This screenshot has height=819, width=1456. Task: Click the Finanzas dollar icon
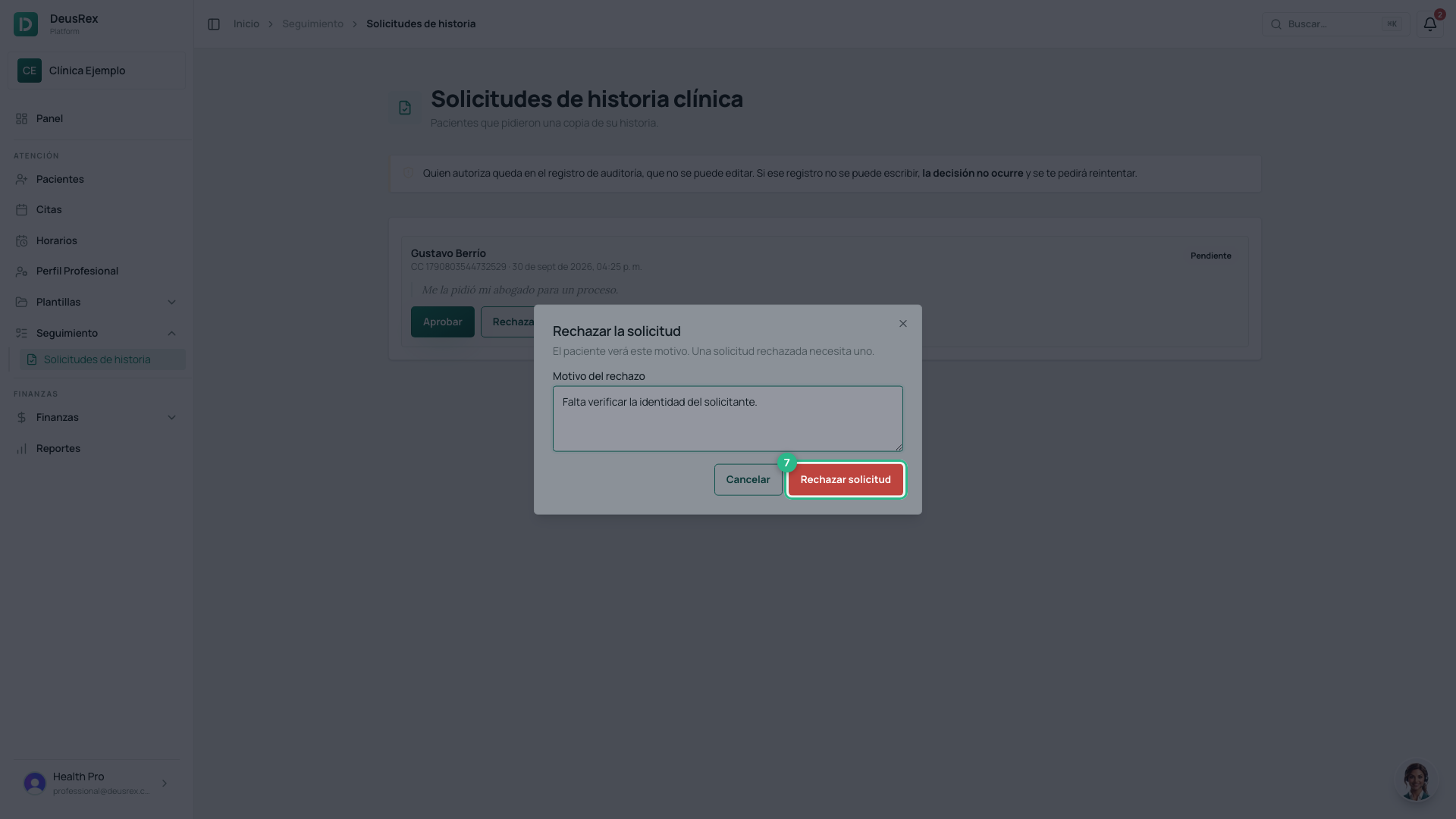pyautogui.click(x=21, y=418)
